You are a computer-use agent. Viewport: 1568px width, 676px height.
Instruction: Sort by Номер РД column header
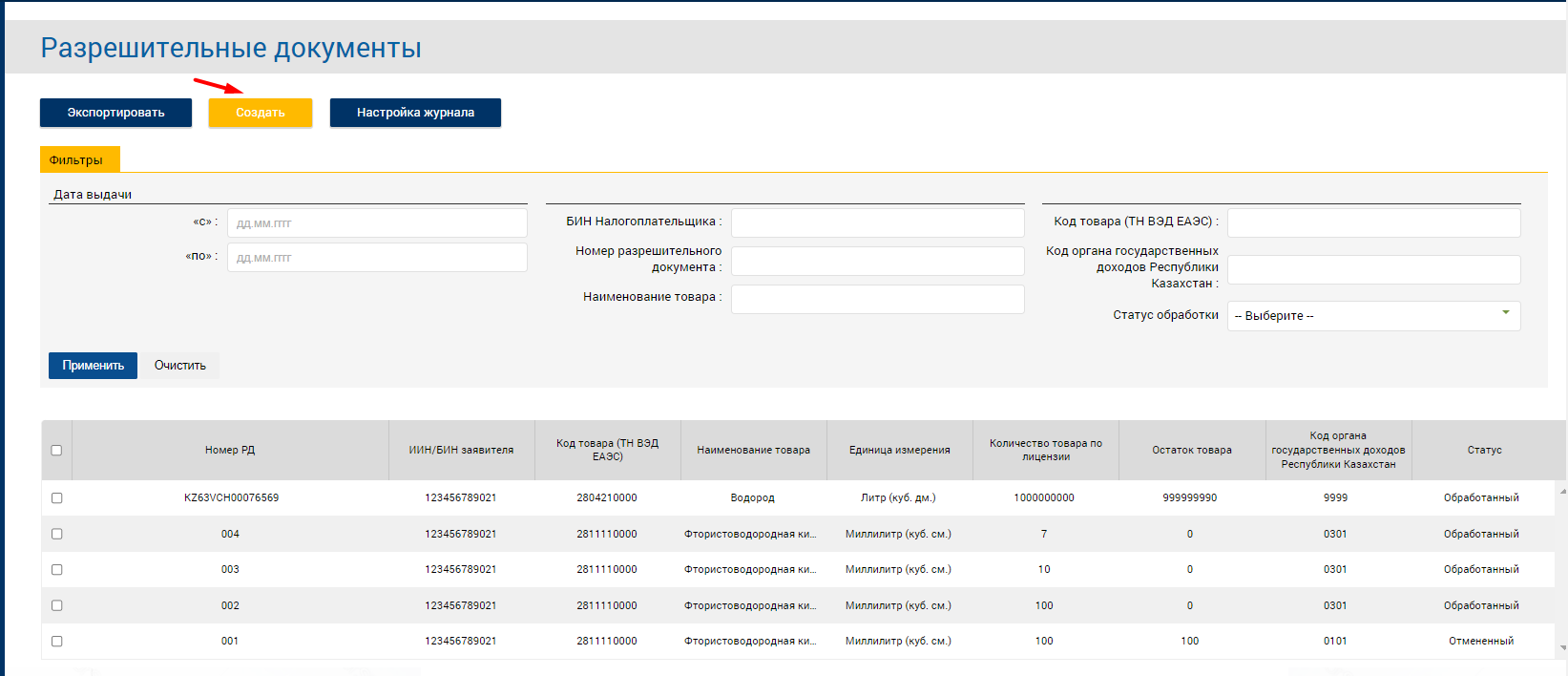[230, 451]
